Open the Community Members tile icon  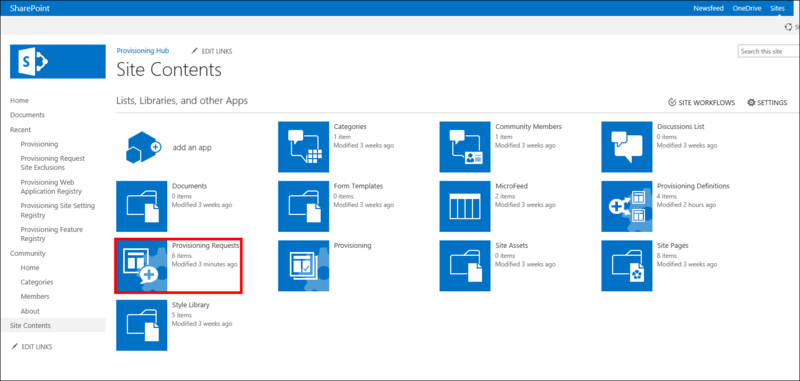pyautogui.click(x=465, y=147)
